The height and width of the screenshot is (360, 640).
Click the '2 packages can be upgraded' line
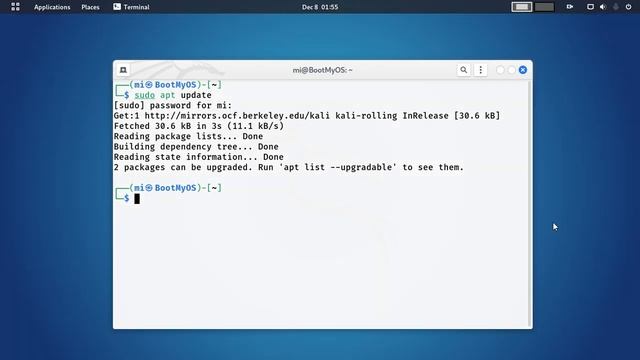pos(289,167)
